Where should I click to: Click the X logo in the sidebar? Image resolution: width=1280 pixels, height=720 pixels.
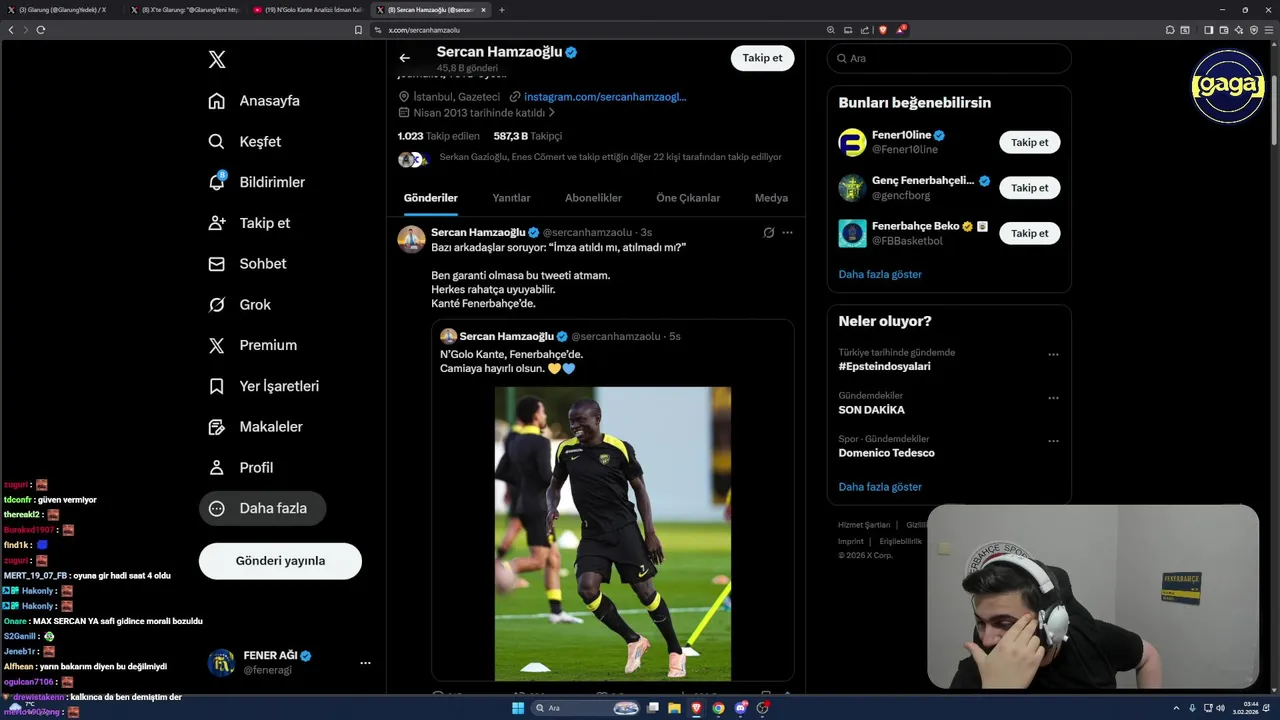[x=217, y=60]
